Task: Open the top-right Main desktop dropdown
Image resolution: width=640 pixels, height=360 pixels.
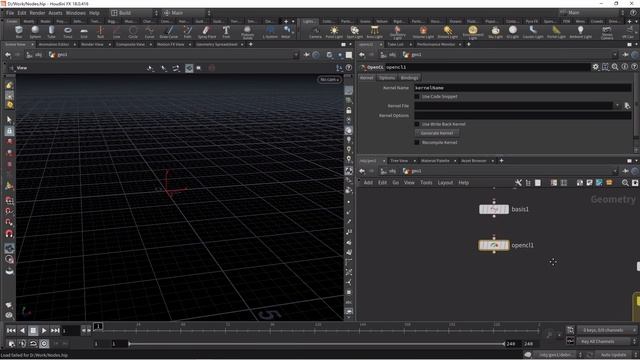Action: 593,13
